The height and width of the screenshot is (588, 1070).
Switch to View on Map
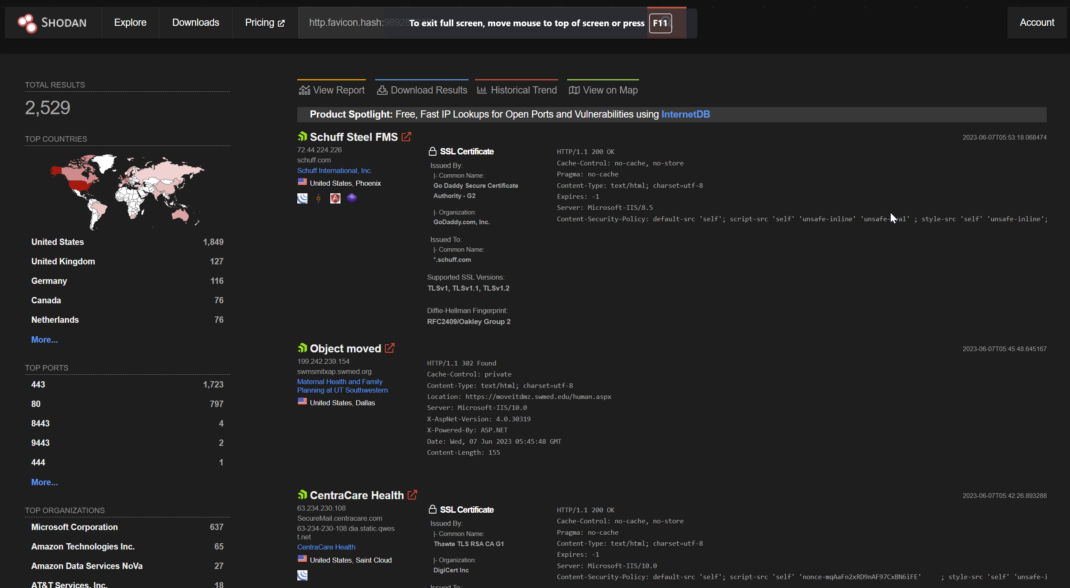tap(603, 90)
